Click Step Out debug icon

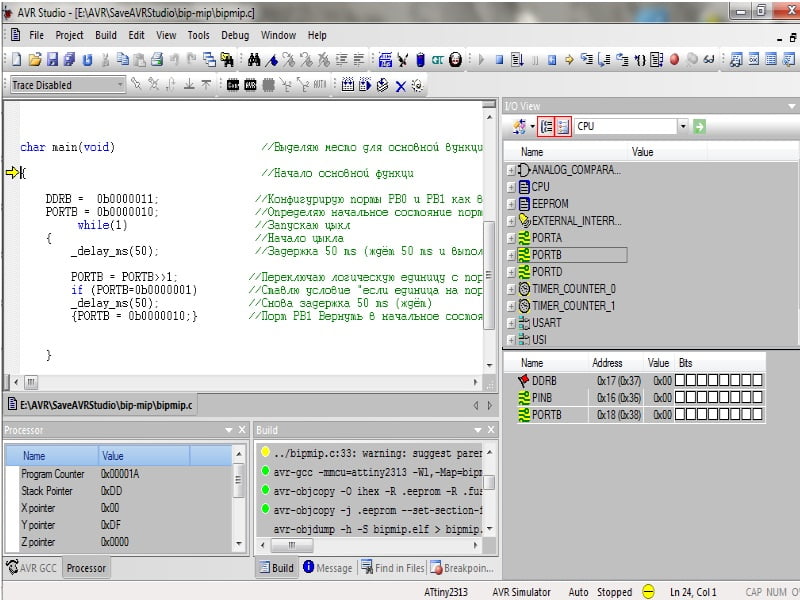(x=622, y=60)
